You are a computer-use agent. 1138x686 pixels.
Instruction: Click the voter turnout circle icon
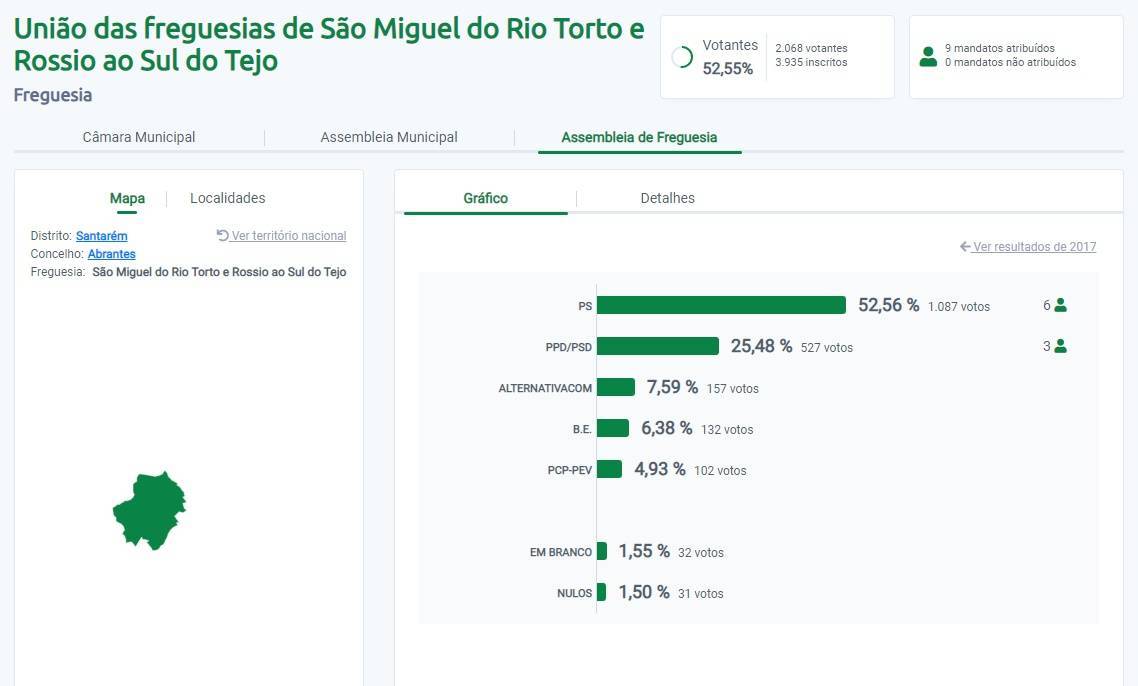pyautogui.click(x=683, y=57)
